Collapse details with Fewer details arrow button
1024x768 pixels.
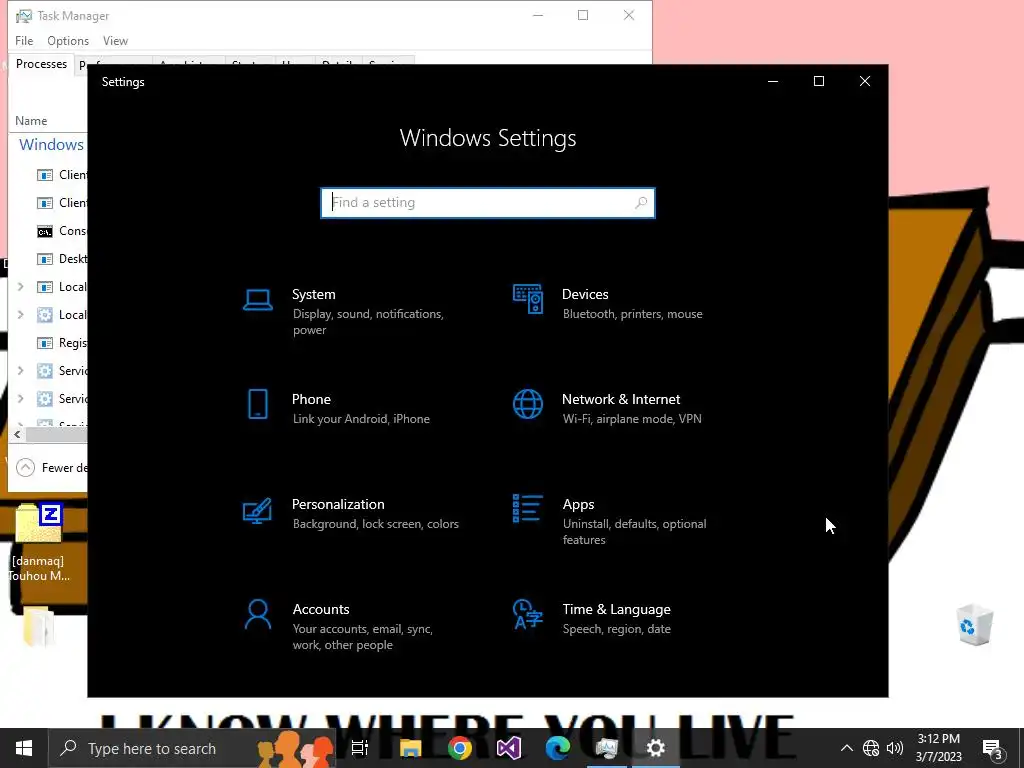[x=25, y=468]
